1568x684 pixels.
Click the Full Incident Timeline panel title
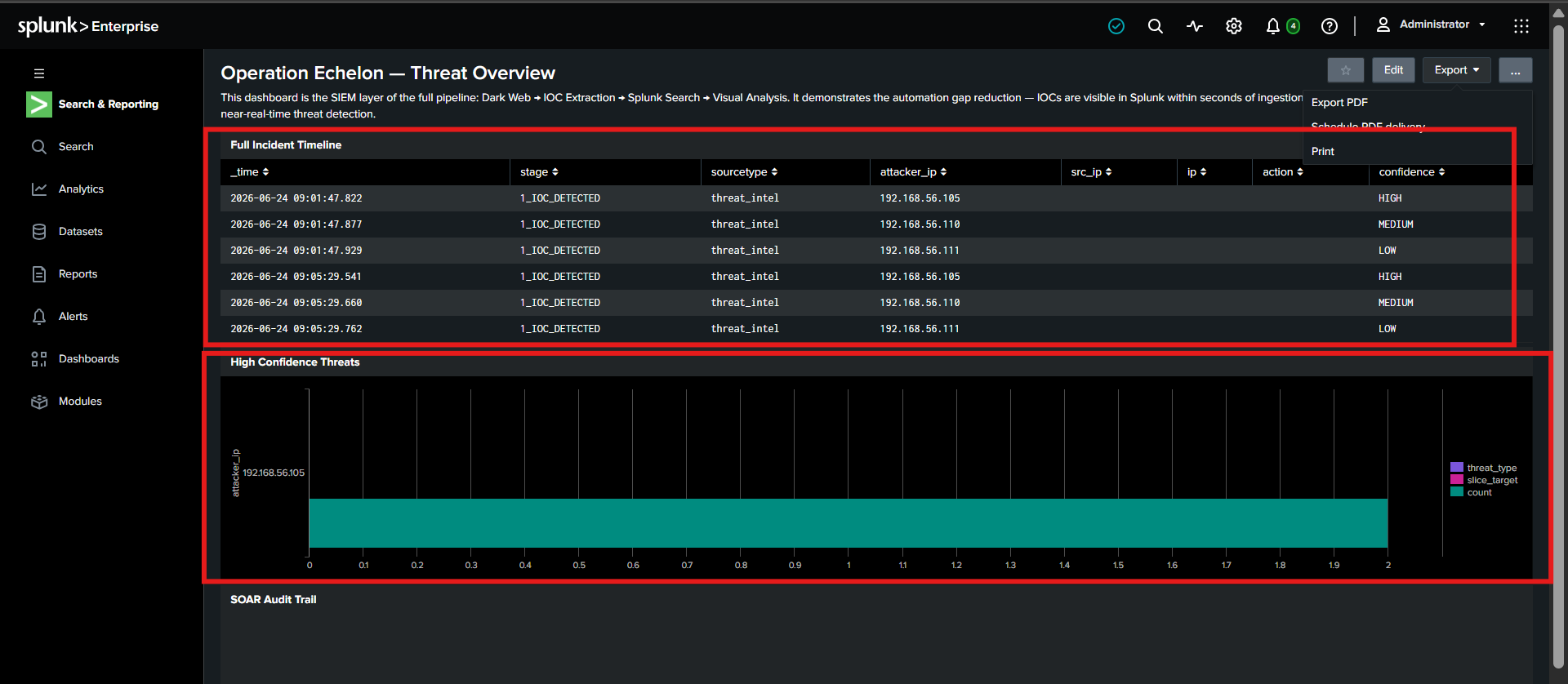point(286,145)
